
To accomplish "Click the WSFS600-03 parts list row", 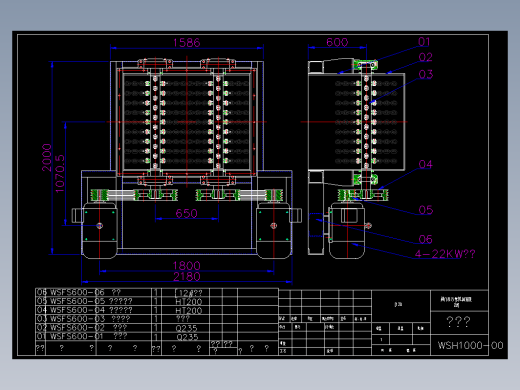I will (x=157, y=319).
